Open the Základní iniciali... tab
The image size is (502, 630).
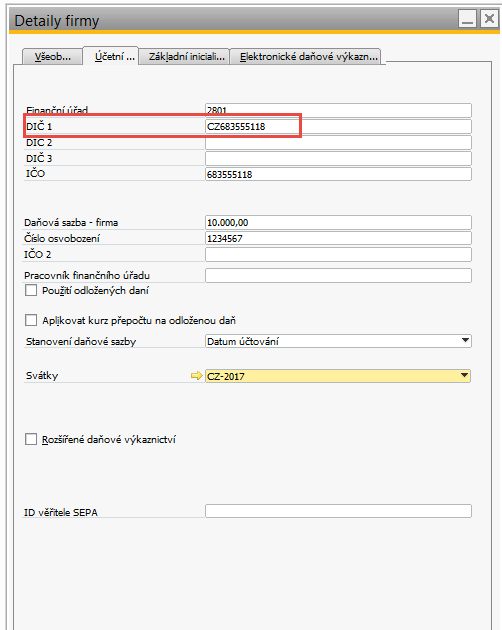pos(184,57)
